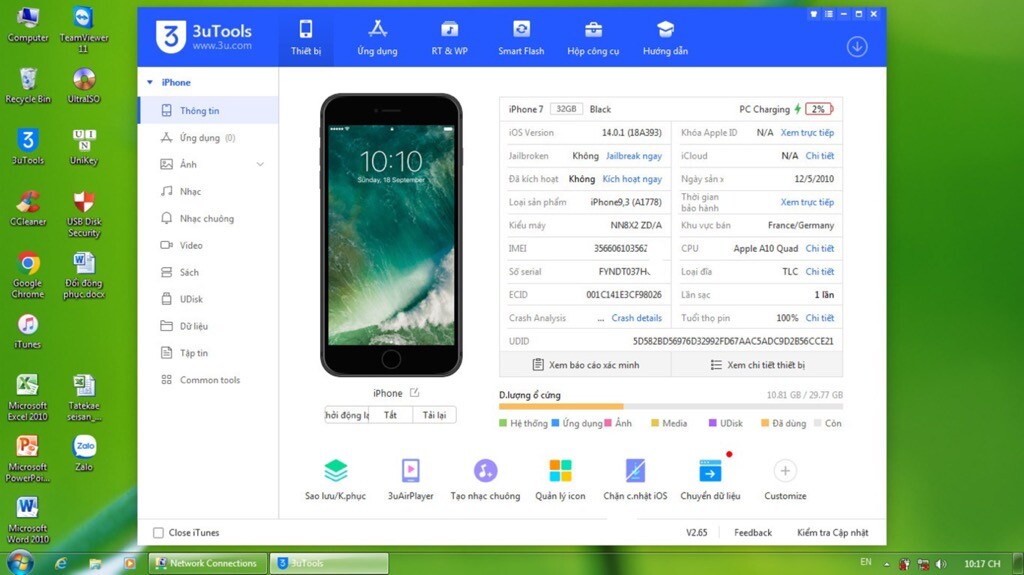1024x575 pixels.
Task: Click the Khởi động lại reboot button
Action: click(347, 415)
